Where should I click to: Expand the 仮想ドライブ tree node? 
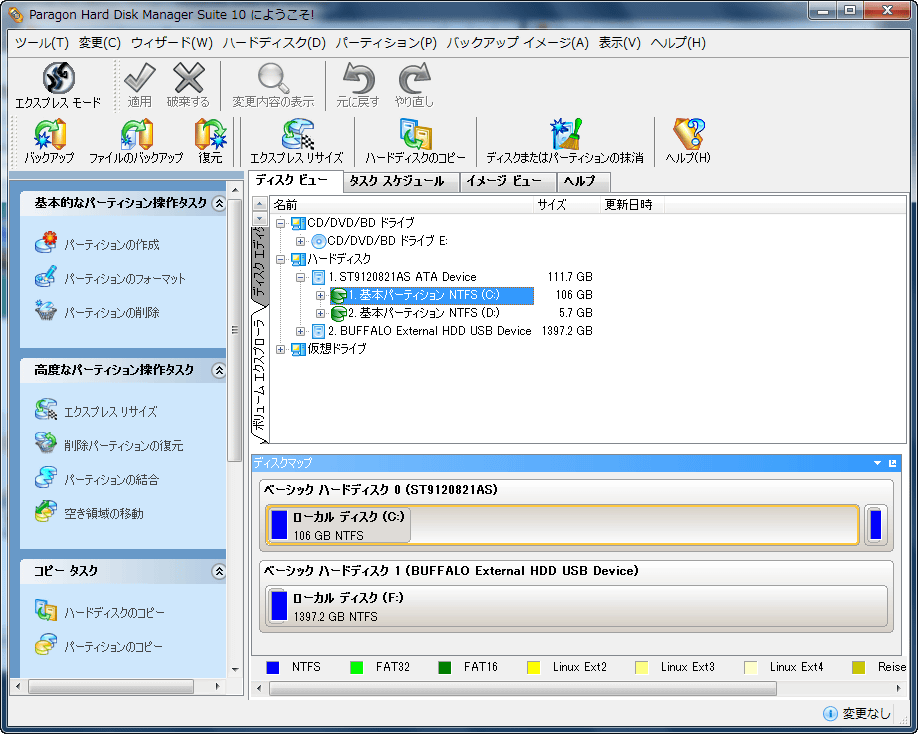280,349
